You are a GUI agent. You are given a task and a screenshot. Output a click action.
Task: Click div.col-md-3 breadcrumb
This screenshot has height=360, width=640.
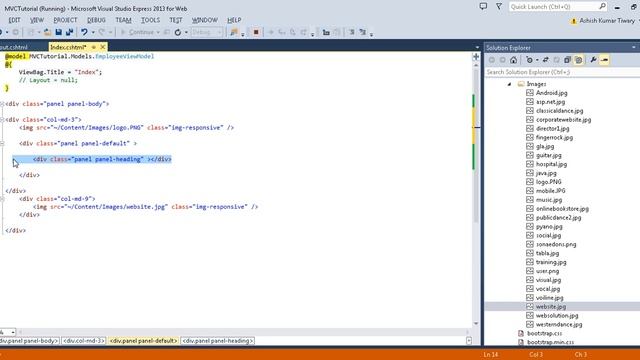tap(84, 341)
